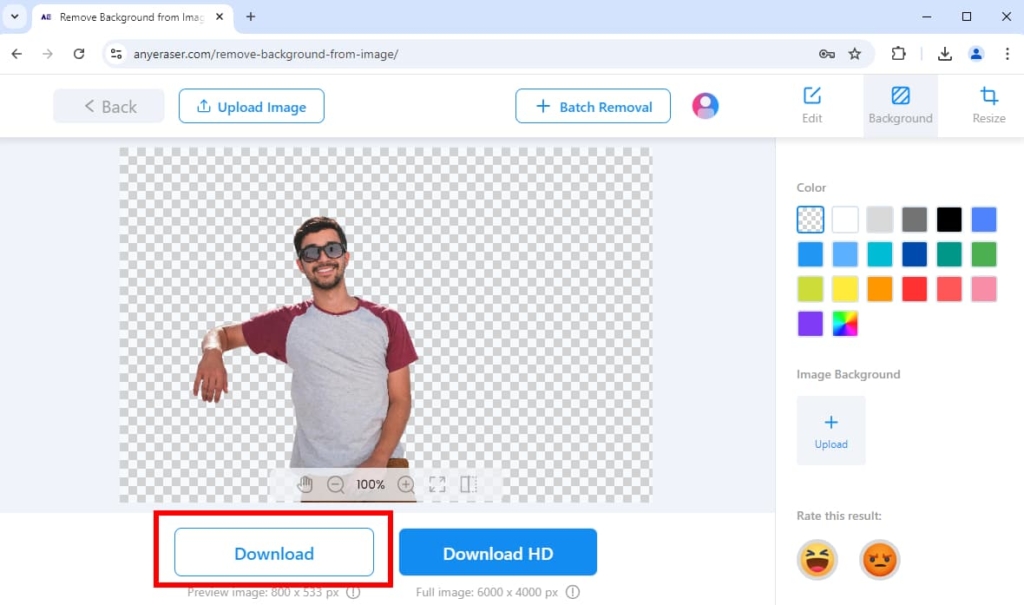Switch to the Remove Background browser tab
1024x605 pixels.
pos(130,17)
